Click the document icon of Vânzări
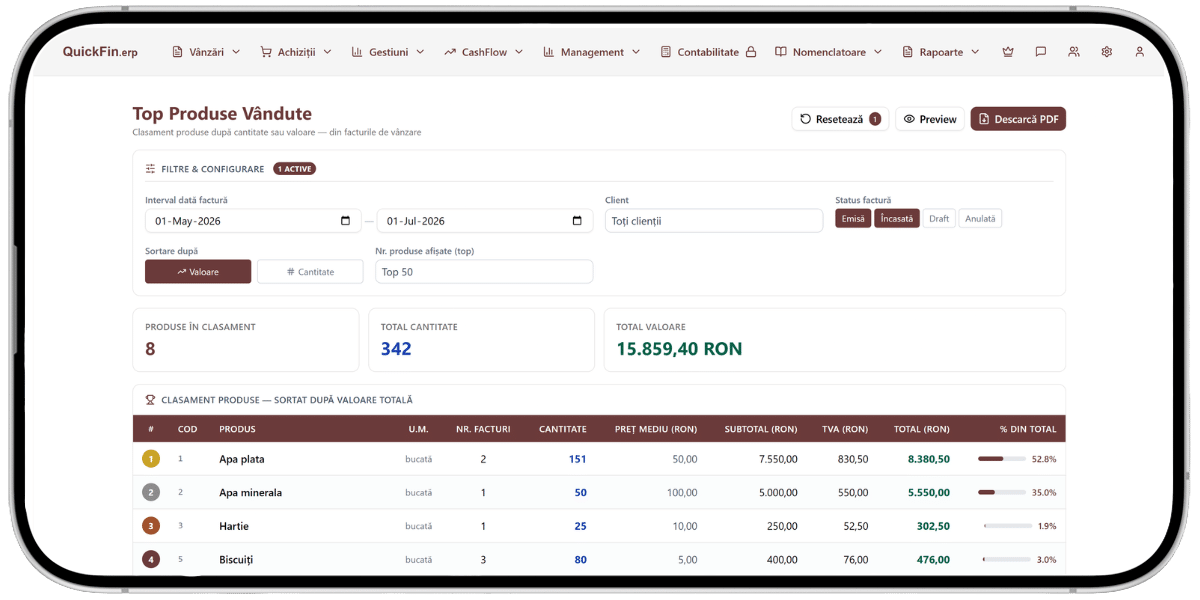The image size is (1200, 600). (x=177, y=52)
